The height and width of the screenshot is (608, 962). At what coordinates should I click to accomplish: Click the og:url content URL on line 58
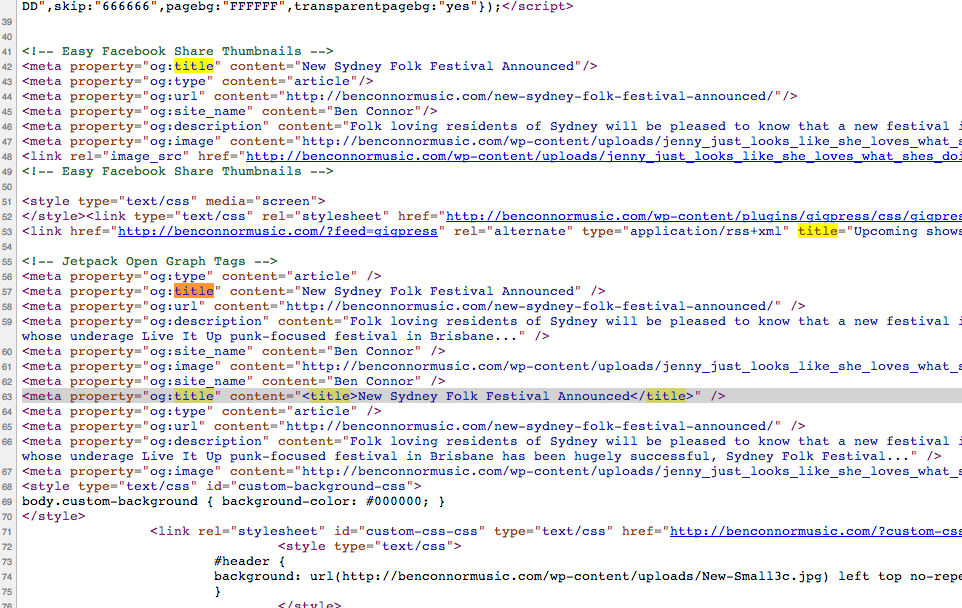530,307
